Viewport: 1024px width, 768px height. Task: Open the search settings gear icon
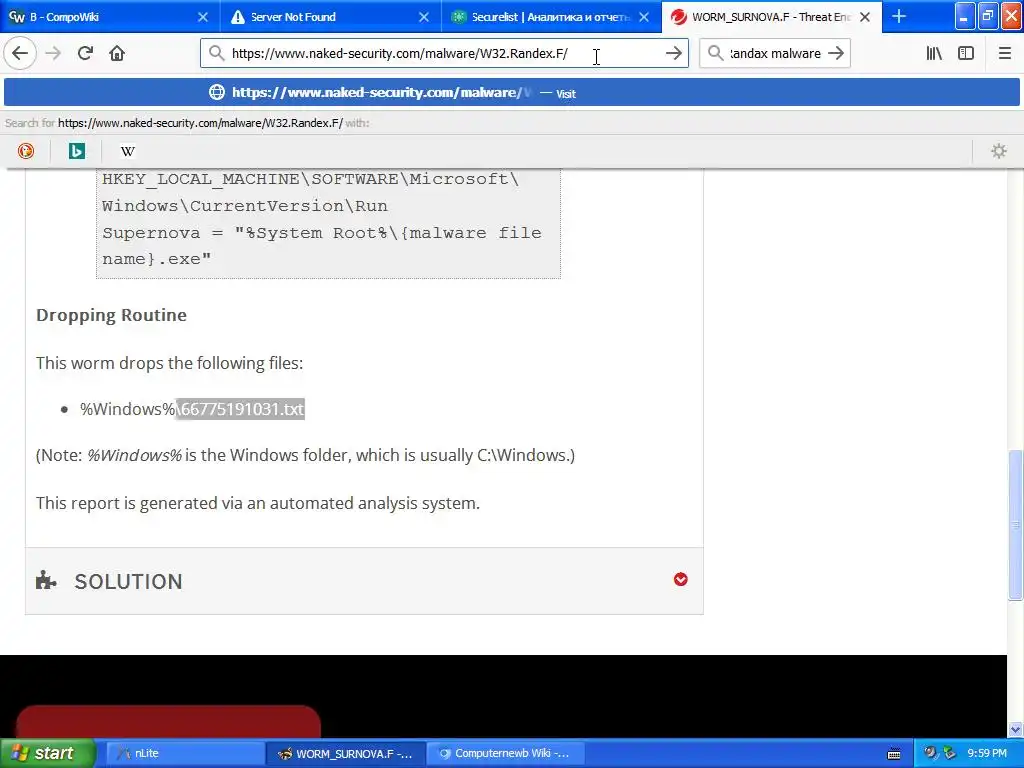(999, 152)
